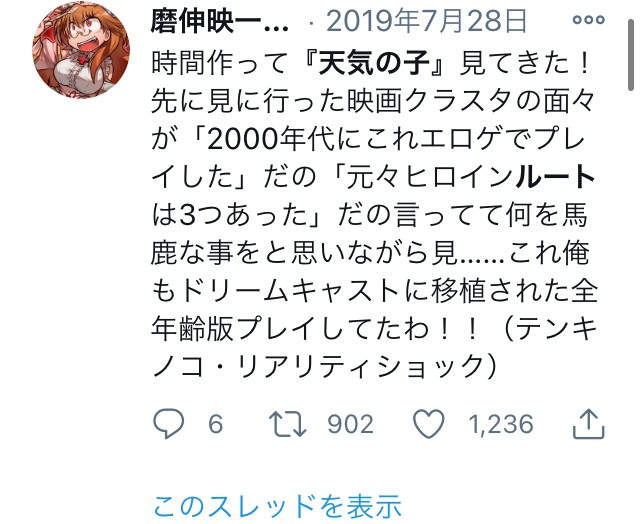Viewport: 640px width, 524px height.
Task: Click the retweet count 902
Action: tap(351, 424)
